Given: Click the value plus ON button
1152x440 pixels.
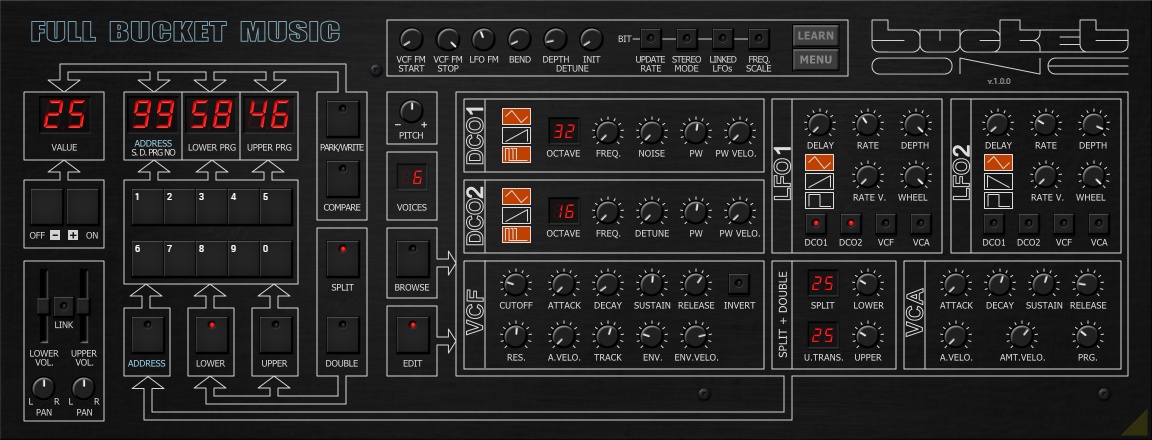Looking at the screenshot, I should pyautogui.click(x=82, y=207).
